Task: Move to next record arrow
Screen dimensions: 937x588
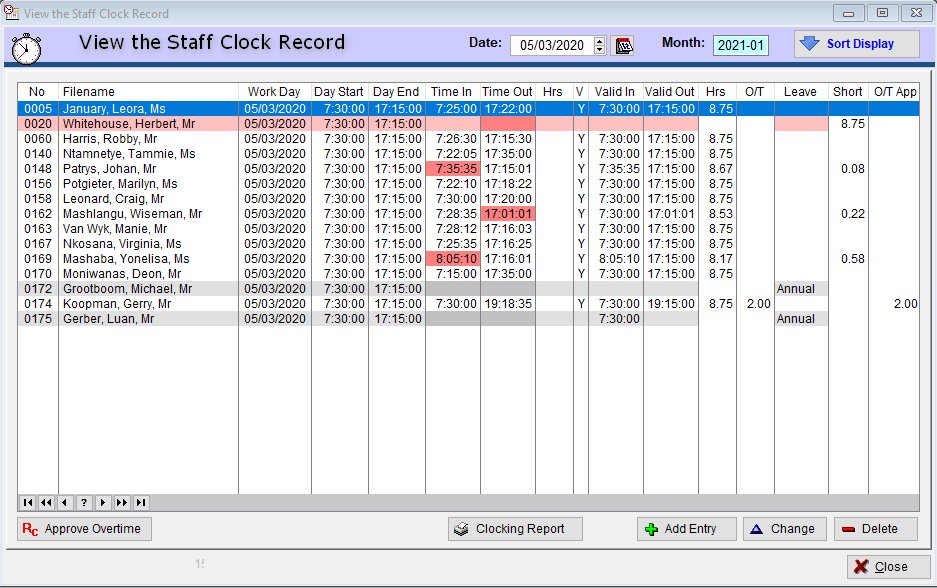Action: [x=103, y=502]
